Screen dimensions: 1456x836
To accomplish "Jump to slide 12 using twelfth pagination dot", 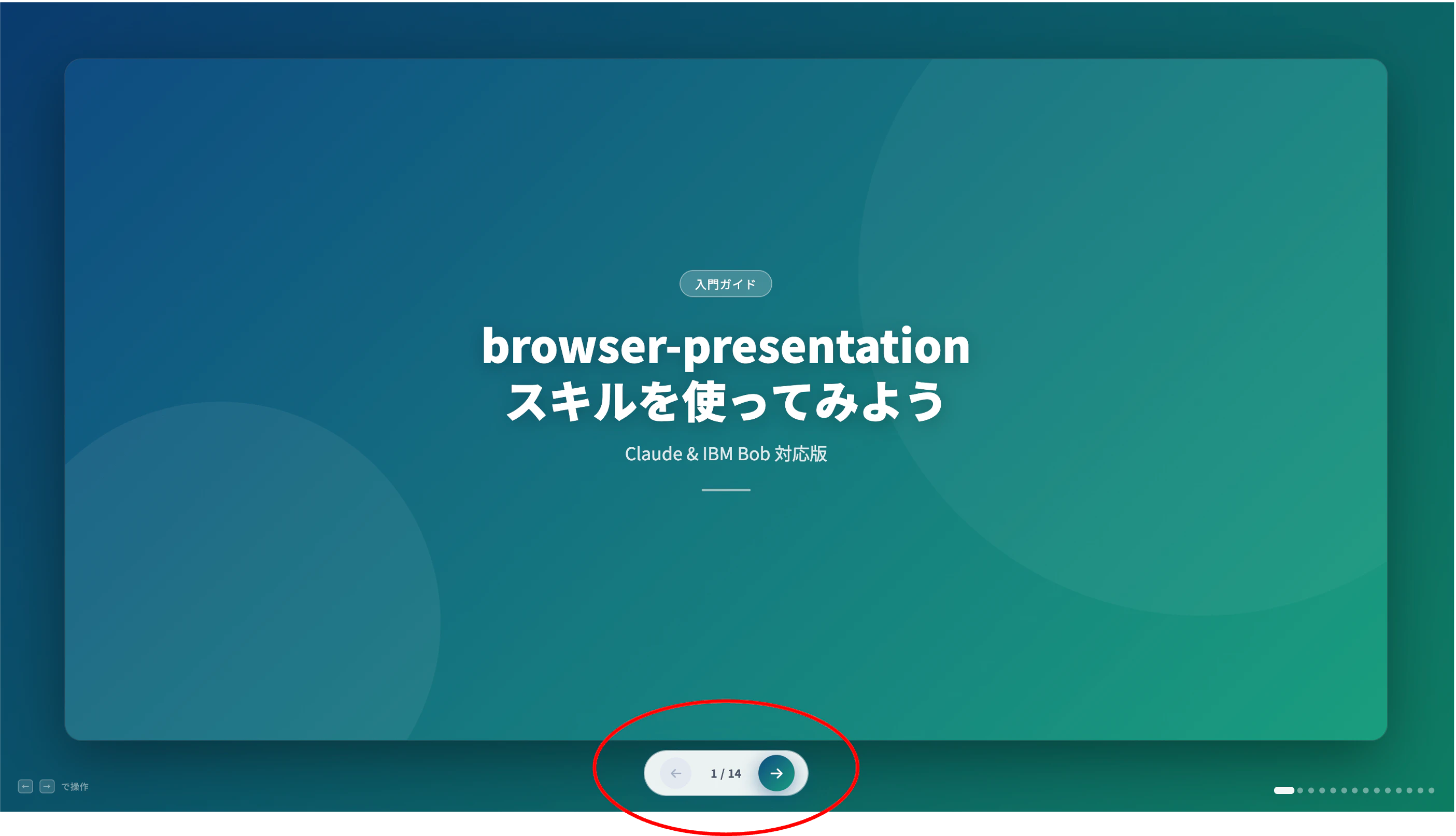I will coord(1409,790).
